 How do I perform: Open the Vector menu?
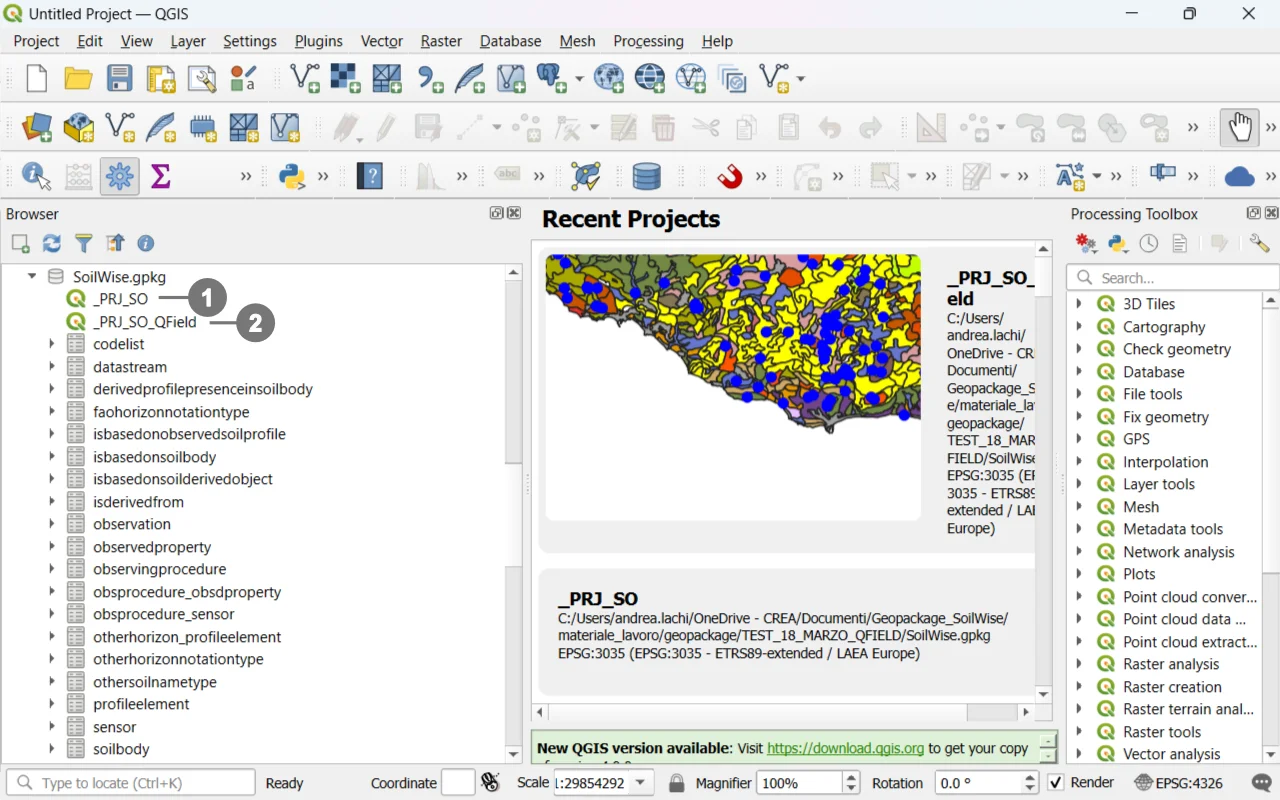[x=381, y=41]
